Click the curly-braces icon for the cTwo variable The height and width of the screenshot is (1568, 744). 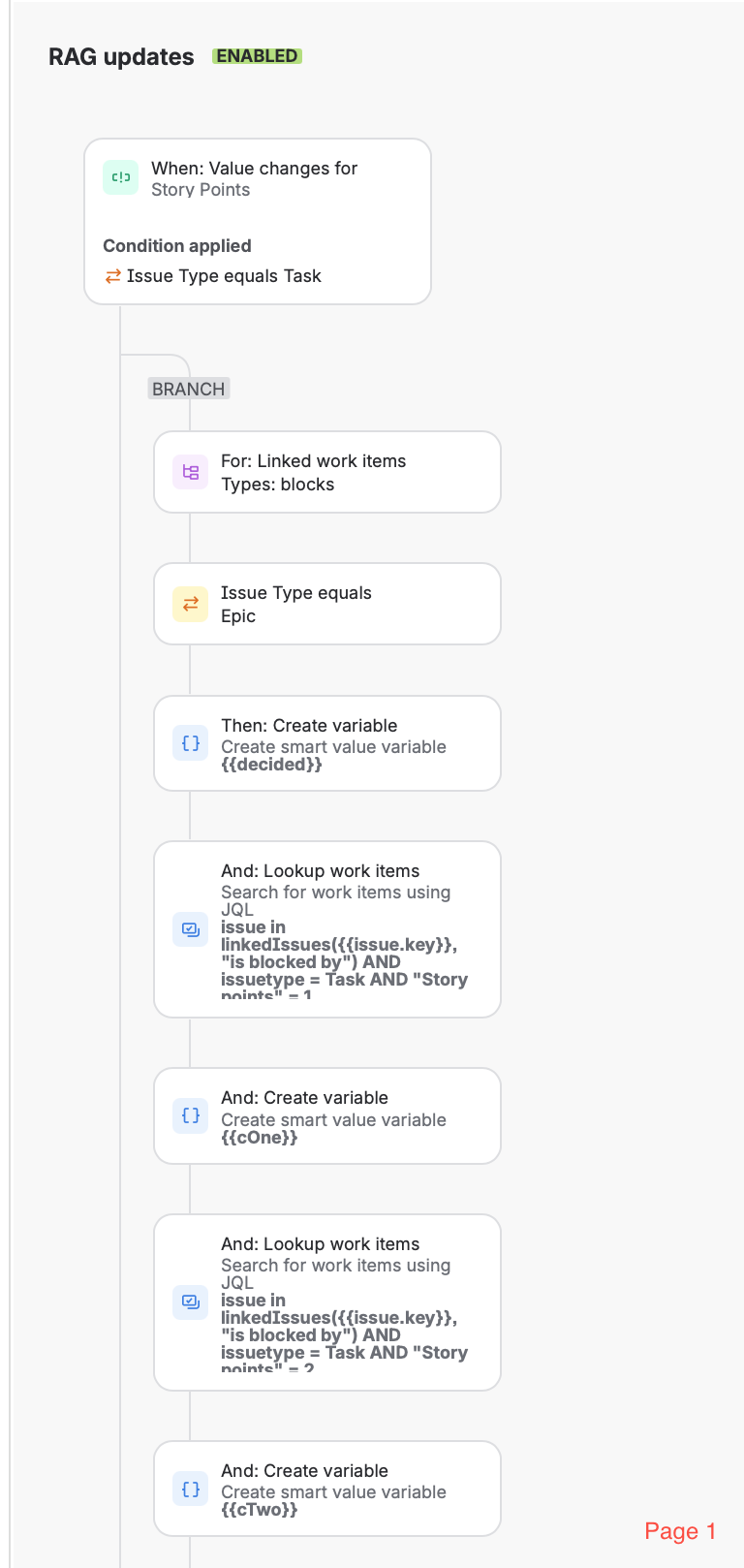pos(191,1489)
